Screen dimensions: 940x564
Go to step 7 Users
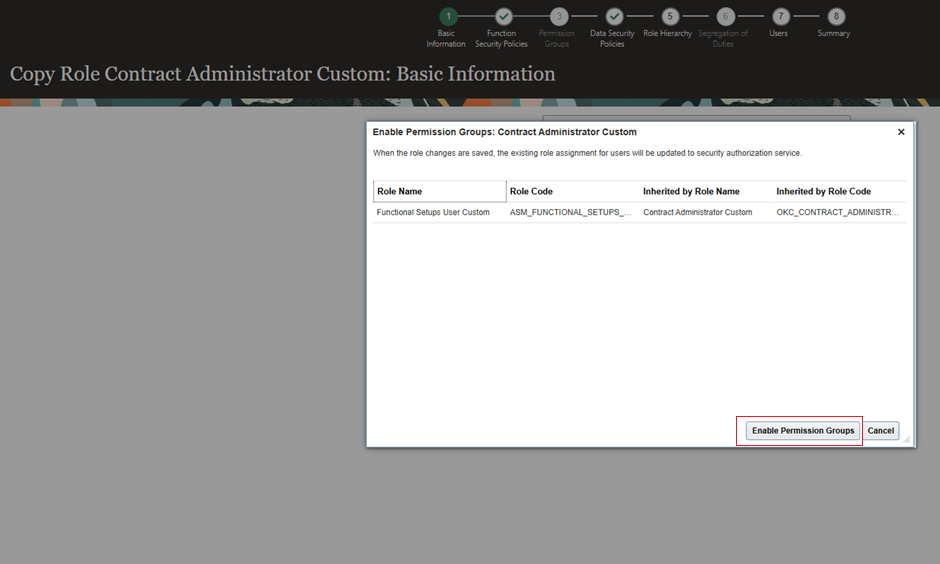click(x=781, y=16)
